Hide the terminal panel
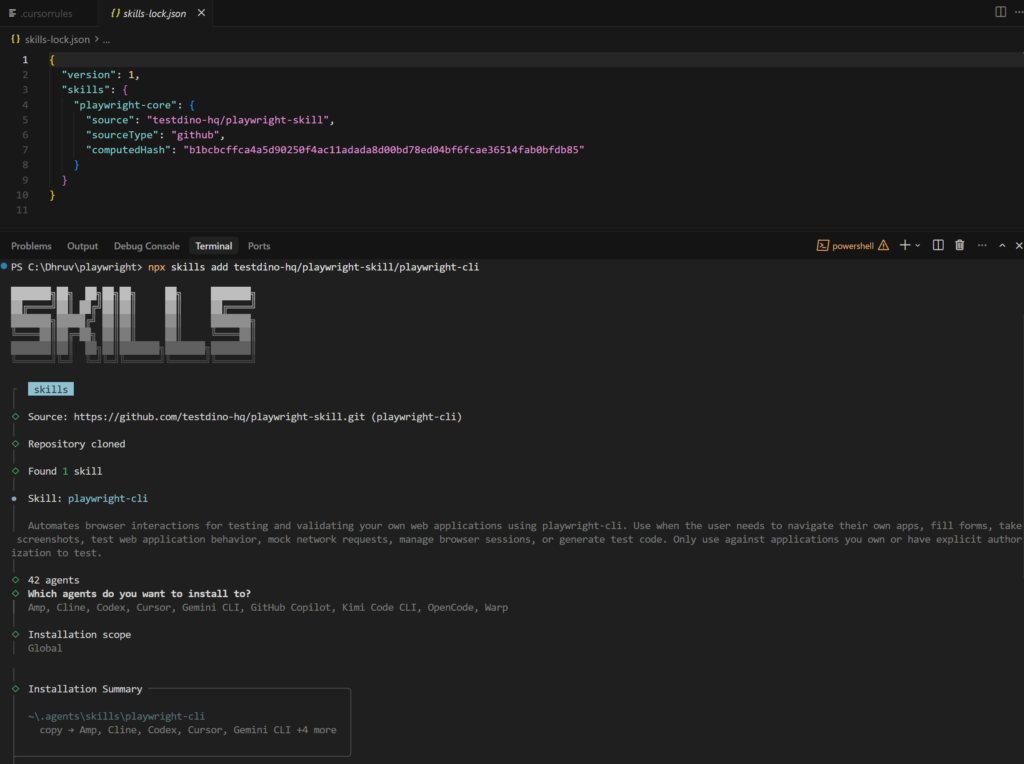Viewport: 1024px width, 764px height. [1019, 245]
